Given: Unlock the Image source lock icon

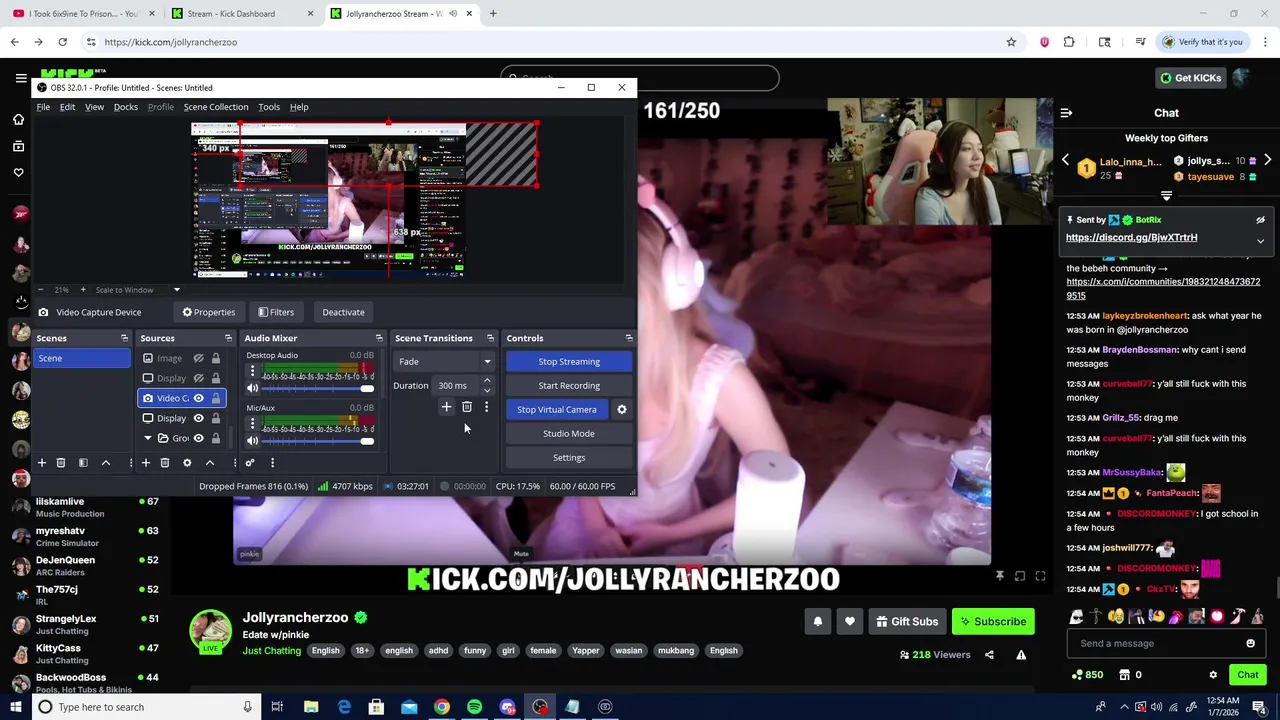Looking at the screenshot, I should pyautogui.click(x=215, y=358).
